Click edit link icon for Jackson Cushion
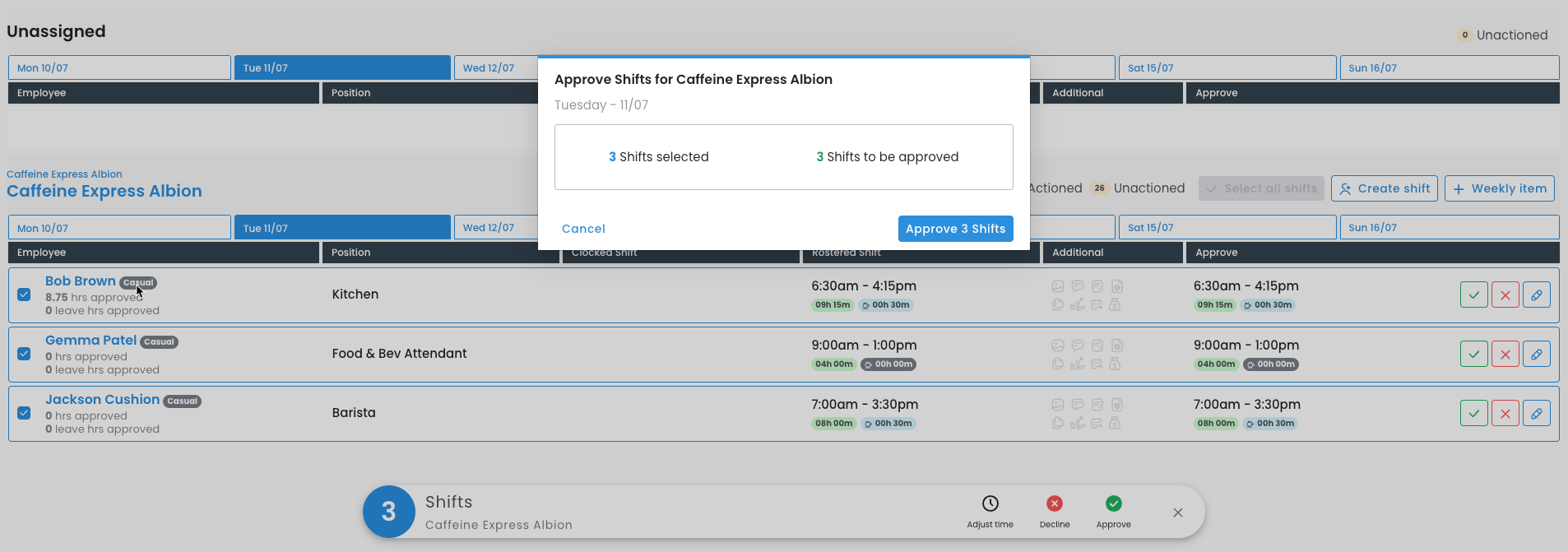This screenshot has width=1568, height=552. pos(1536,413)
